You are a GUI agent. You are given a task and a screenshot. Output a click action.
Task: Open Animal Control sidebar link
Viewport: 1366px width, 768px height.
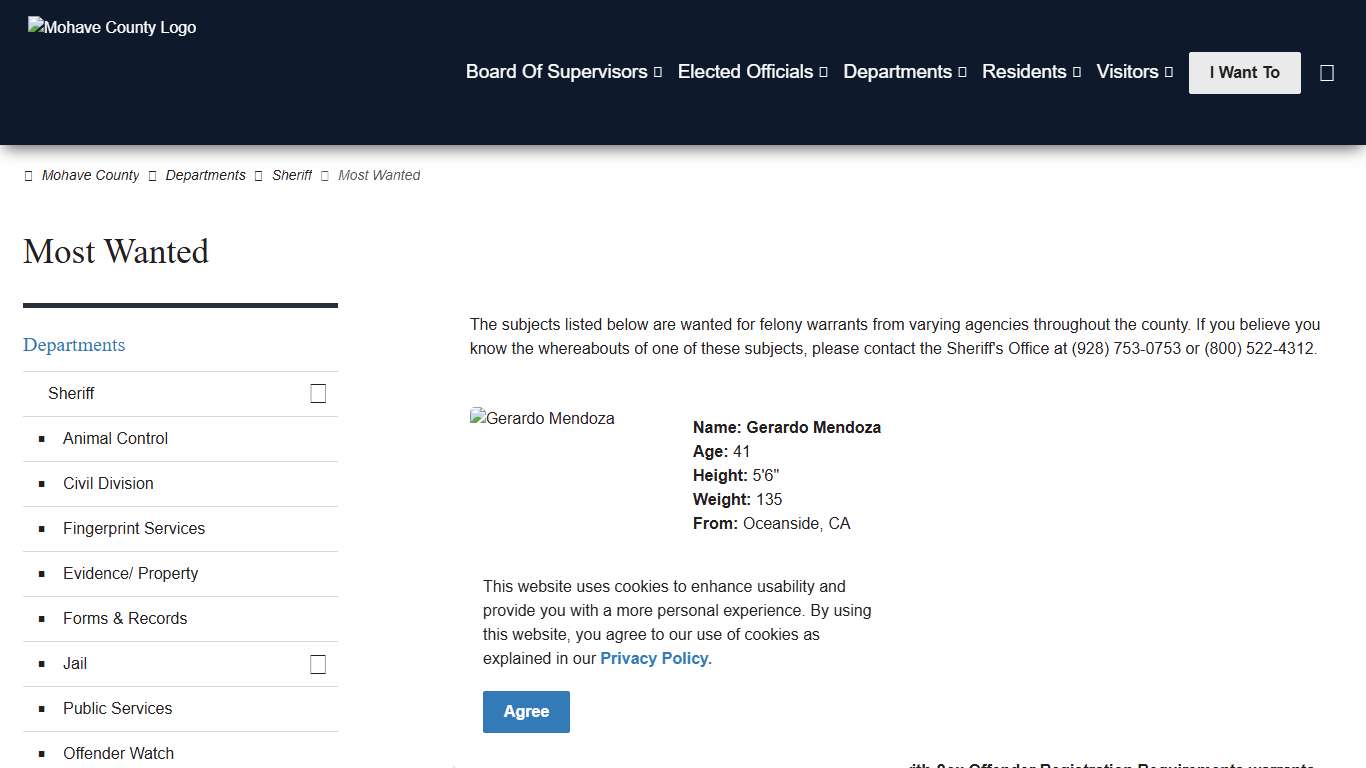115,439
